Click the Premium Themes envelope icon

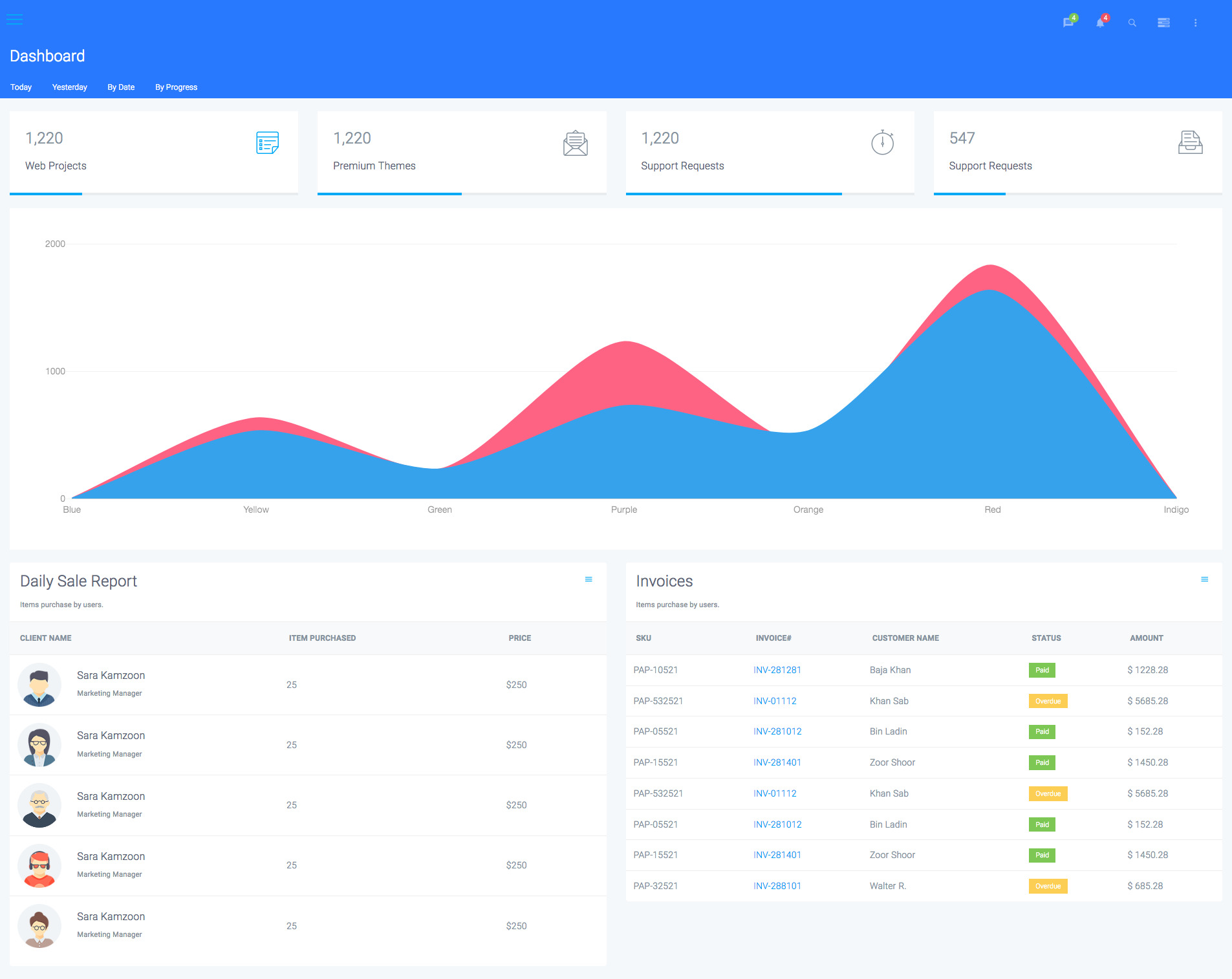click(x=575, y=143)
